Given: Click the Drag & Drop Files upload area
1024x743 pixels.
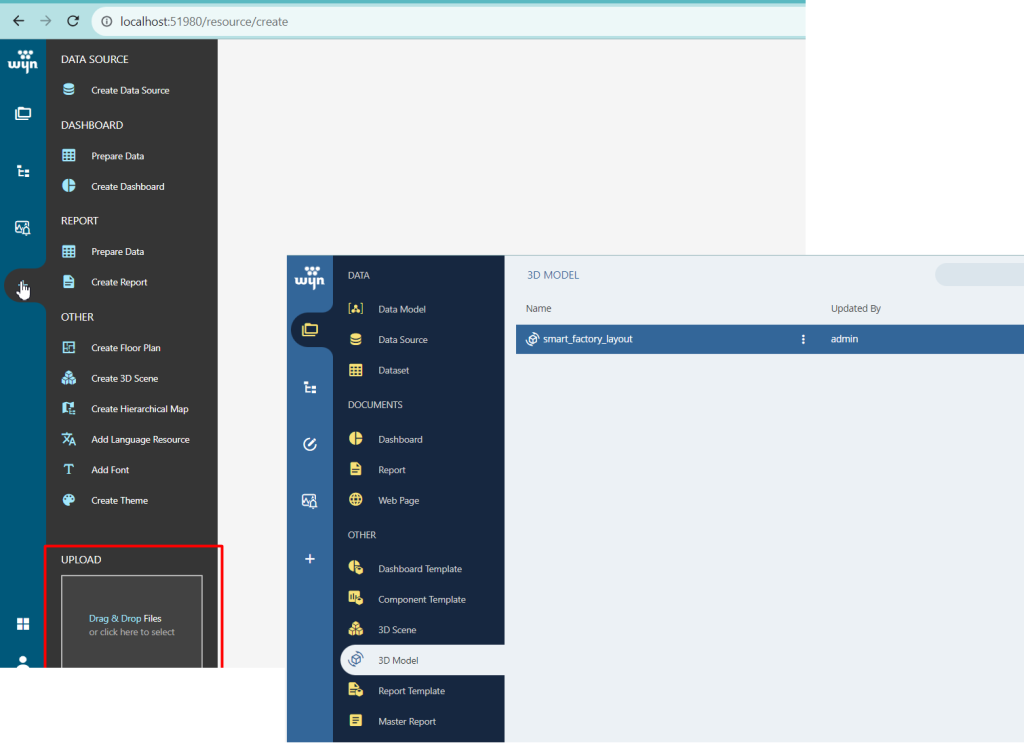Looking at the screenshot, I should pyautogui.click(x=132, y=624).
